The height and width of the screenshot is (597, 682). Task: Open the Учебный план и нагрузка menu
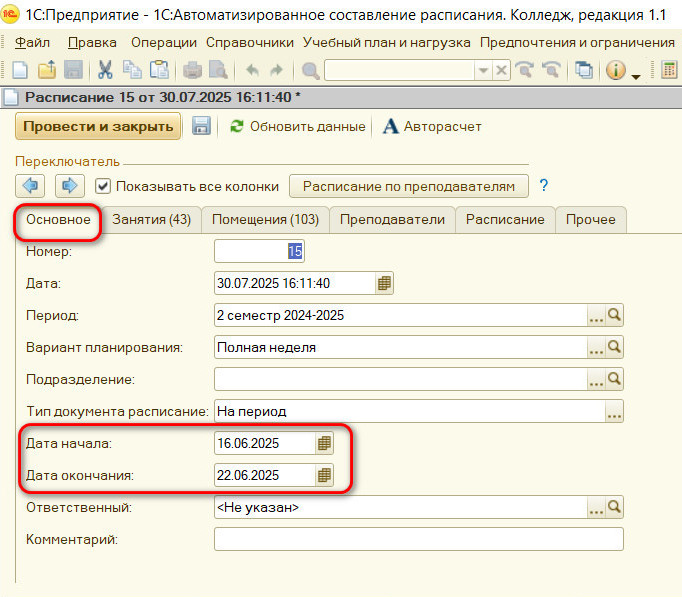pyautogui.click(x=387, y=43)
